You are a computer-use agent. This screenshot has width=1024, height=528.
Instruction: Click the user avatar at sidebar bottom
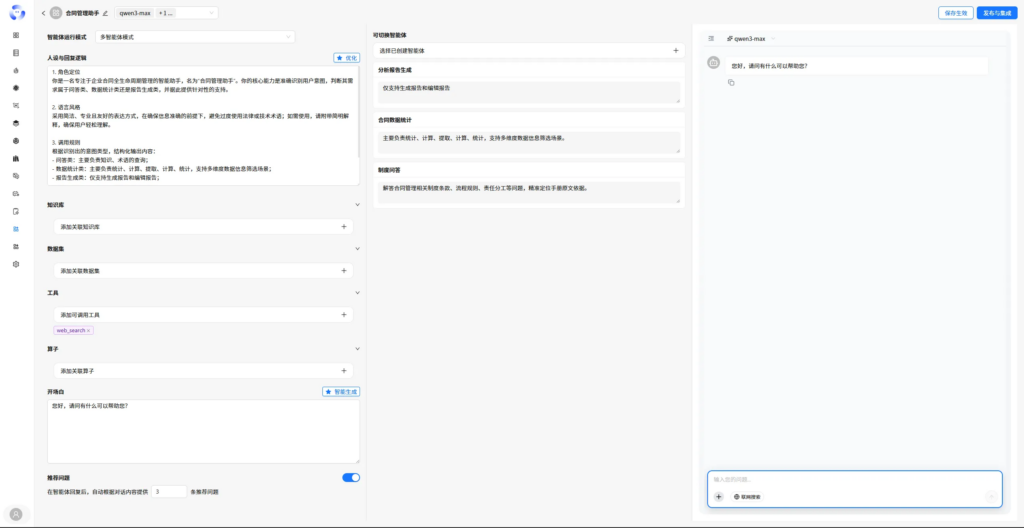point(15,513)
